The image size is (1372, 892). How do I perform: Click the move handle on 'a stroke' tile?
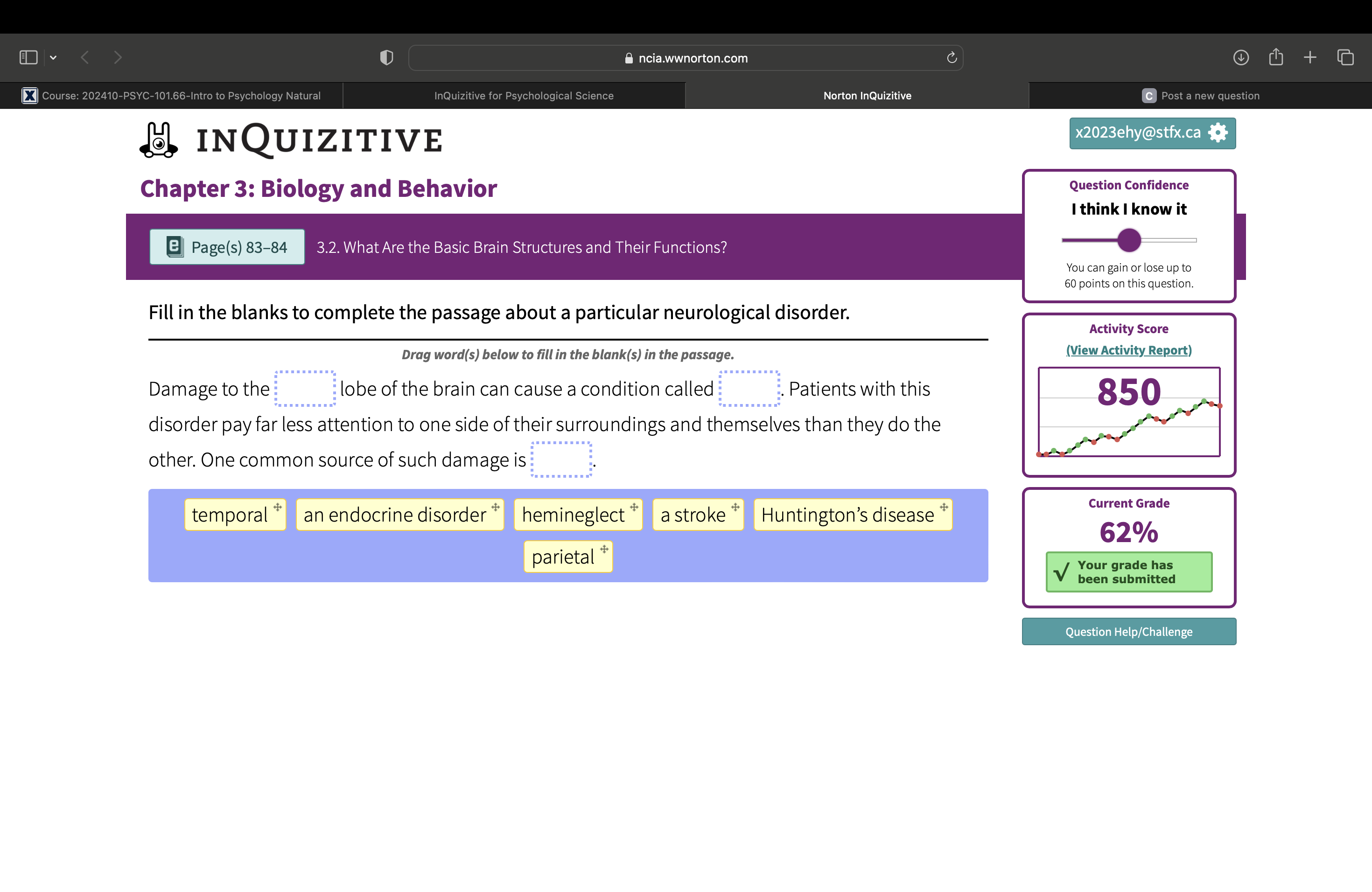coord(735,507)
